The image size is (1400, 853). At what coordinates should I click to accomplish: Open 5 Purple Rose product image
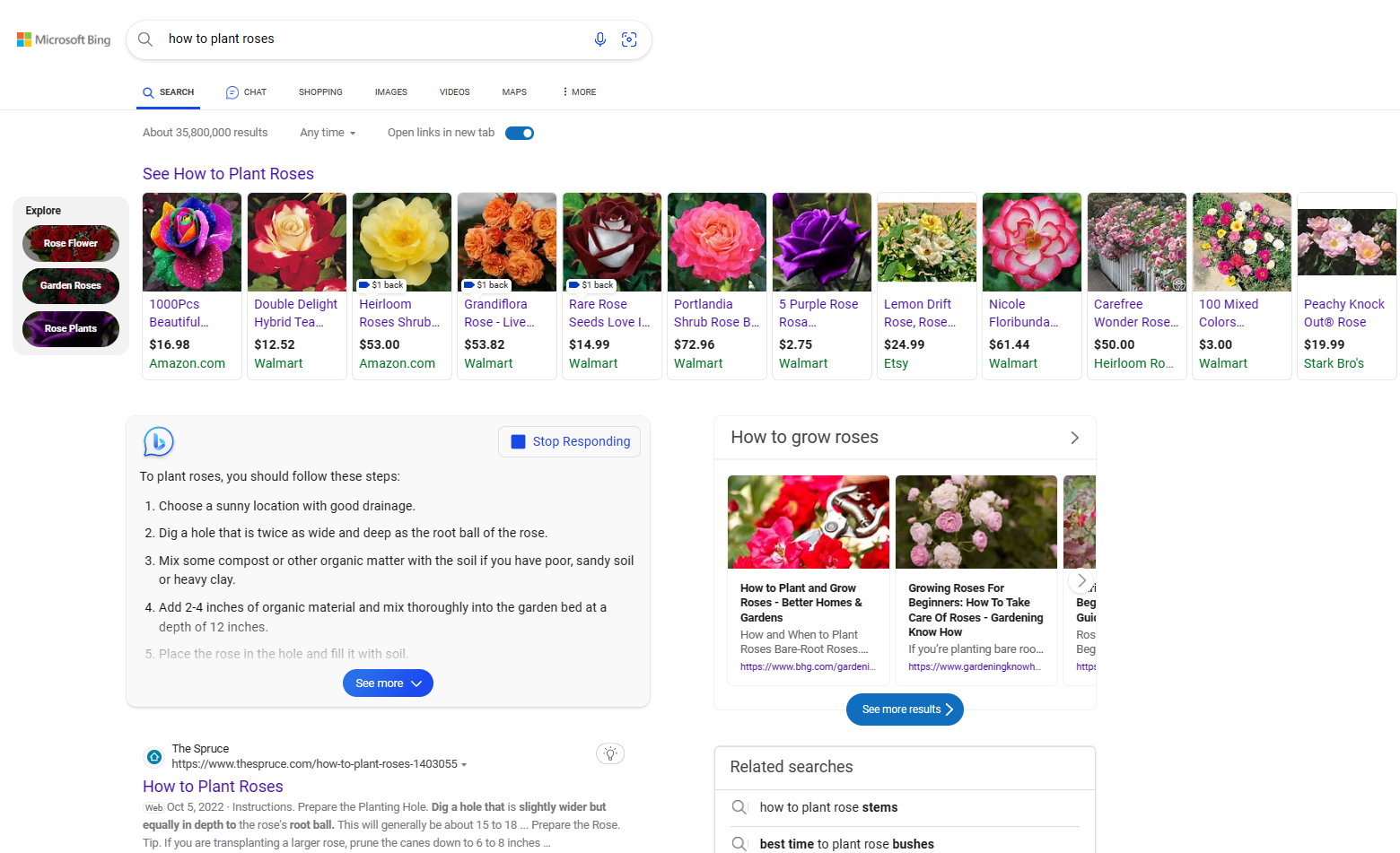point(822,242)
